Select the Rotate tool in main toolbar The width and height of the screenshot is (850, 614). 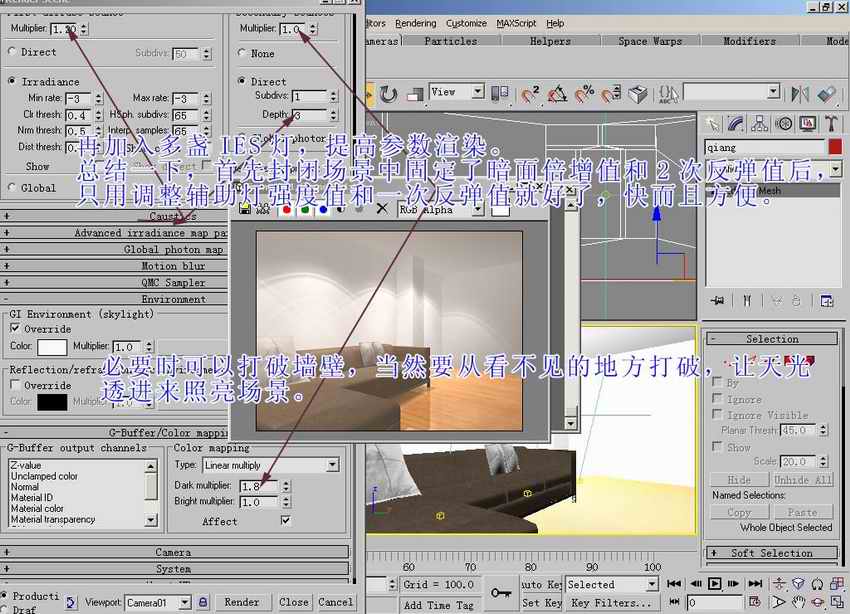pyautogui.click(x=388, y=94)
